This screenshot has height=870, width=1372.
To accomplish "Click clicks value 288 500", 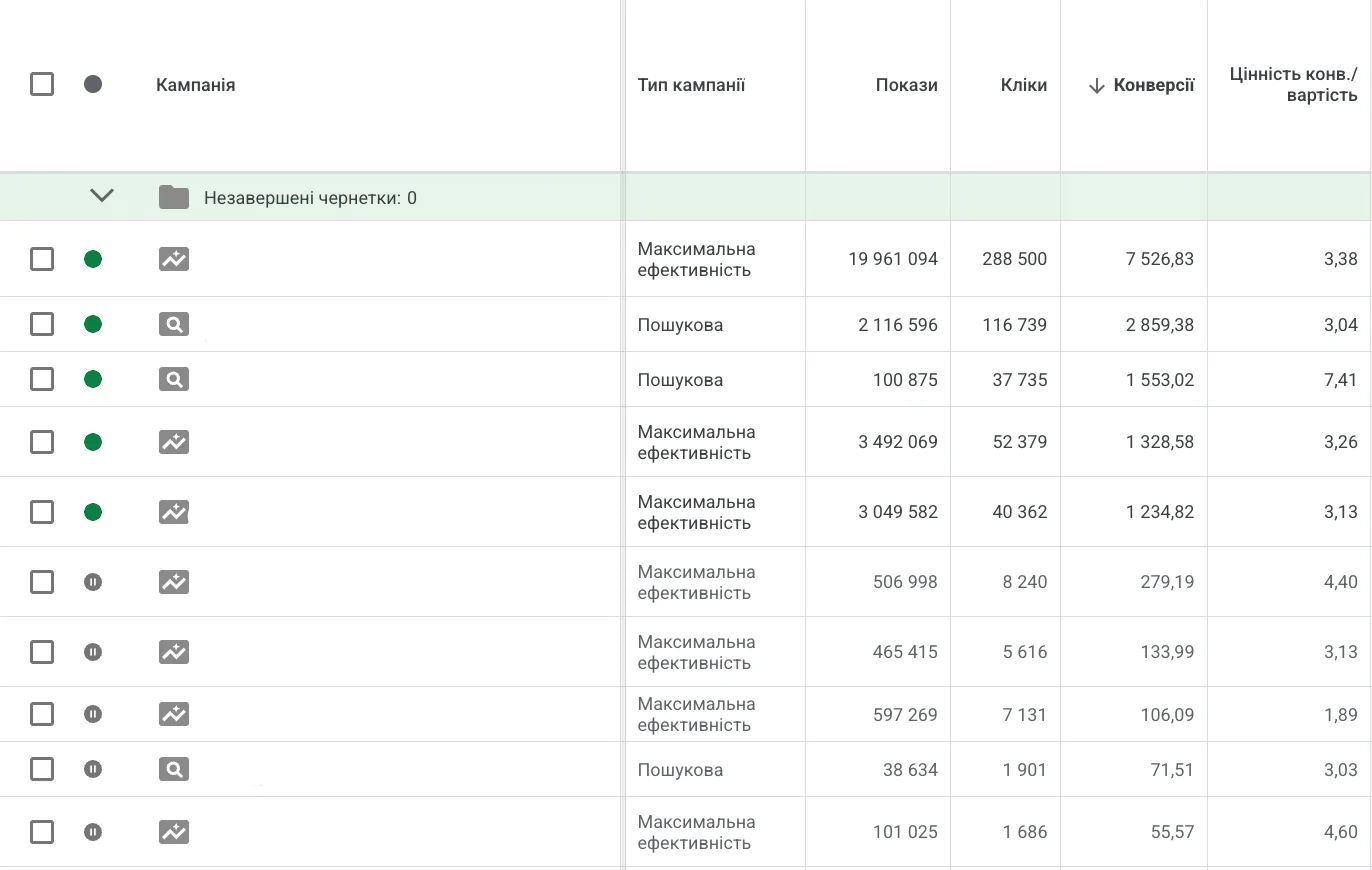I will tap(1014, 259).
